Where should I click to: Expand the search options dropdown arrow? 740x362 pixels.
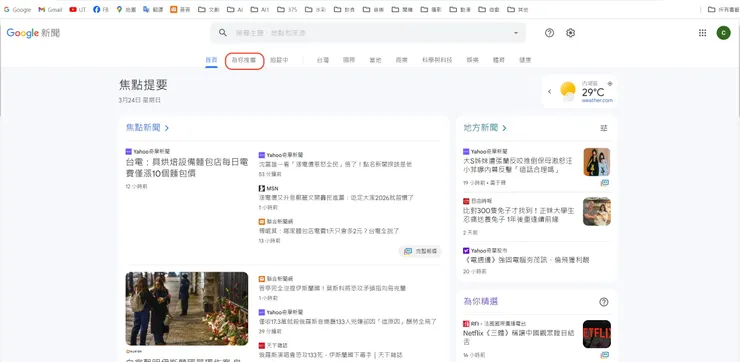pos(516,33)
